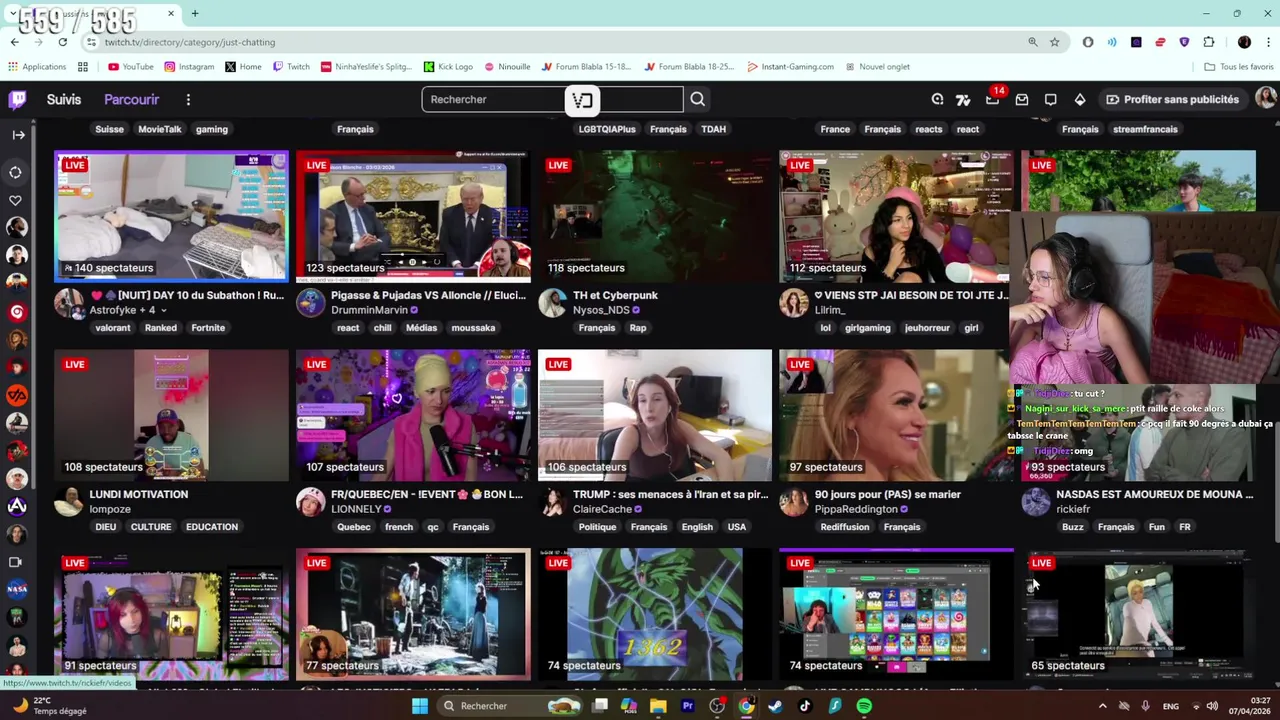Open TH et Cyberpunk stream thumbnail
The width and height of the screenshot is (1280, 720).
click(x=655, y=216)
